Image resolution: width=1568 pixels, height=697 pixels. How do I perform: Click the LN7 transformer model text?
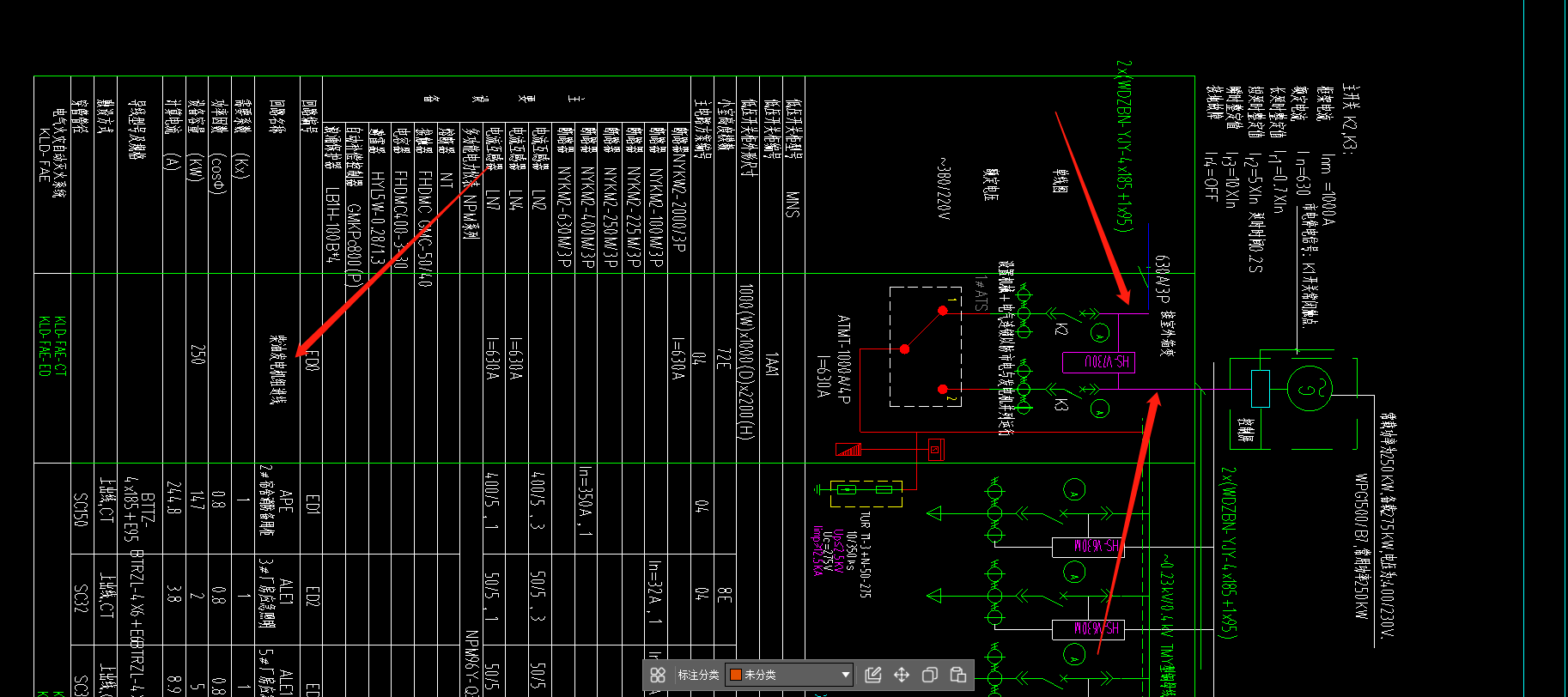click(x=492, y=200)
